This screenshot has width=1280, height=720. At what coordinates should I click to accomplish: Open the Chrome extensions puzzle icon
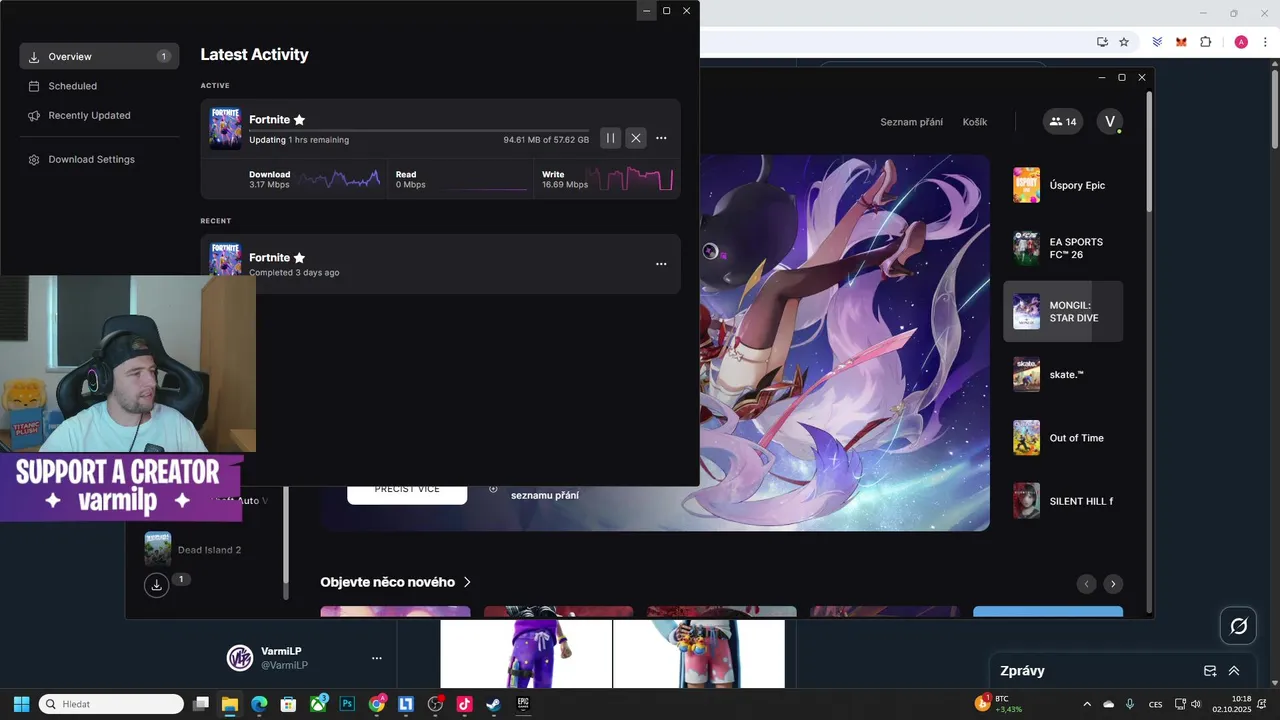click(x=1205, y=42)
